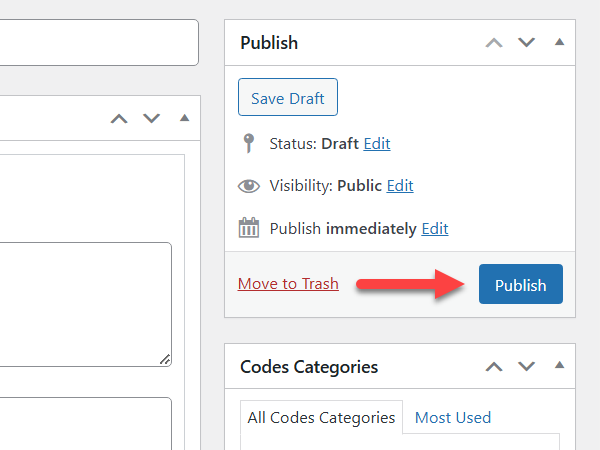Click the visibility eye icon
Screen dimensions: 600x450
249,186
